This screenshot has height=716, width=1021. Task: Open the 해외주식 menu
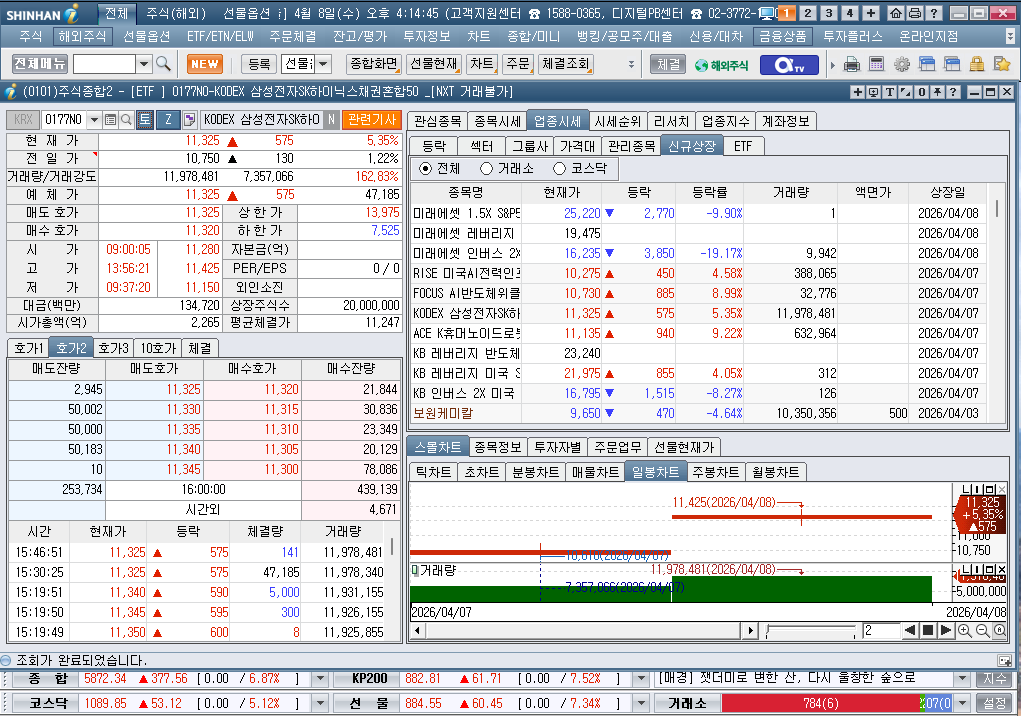pyautogui.click(x=82, y=36)
